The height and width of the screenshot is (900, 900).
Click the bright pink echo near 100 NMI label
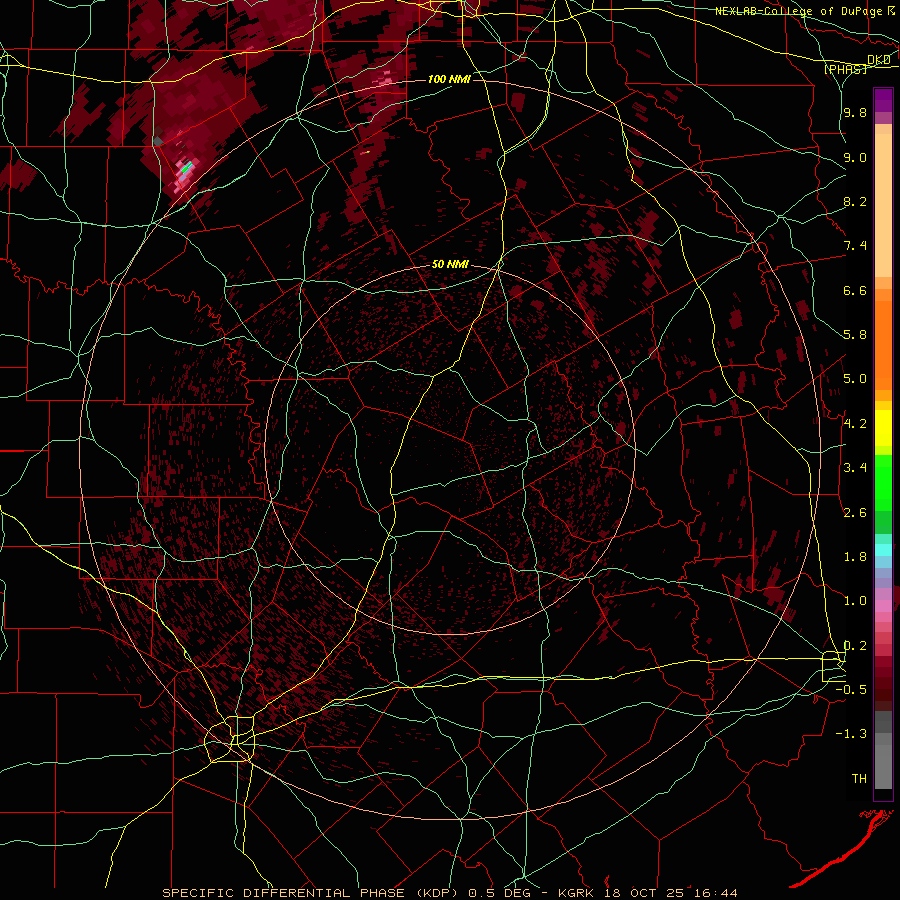click(385, 79)
